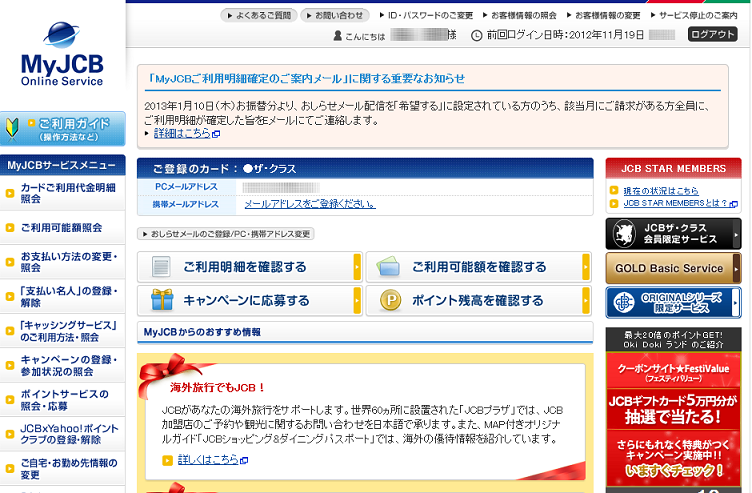Click yellow arrow on ご利用明細を確認する button

coord(357,267)
